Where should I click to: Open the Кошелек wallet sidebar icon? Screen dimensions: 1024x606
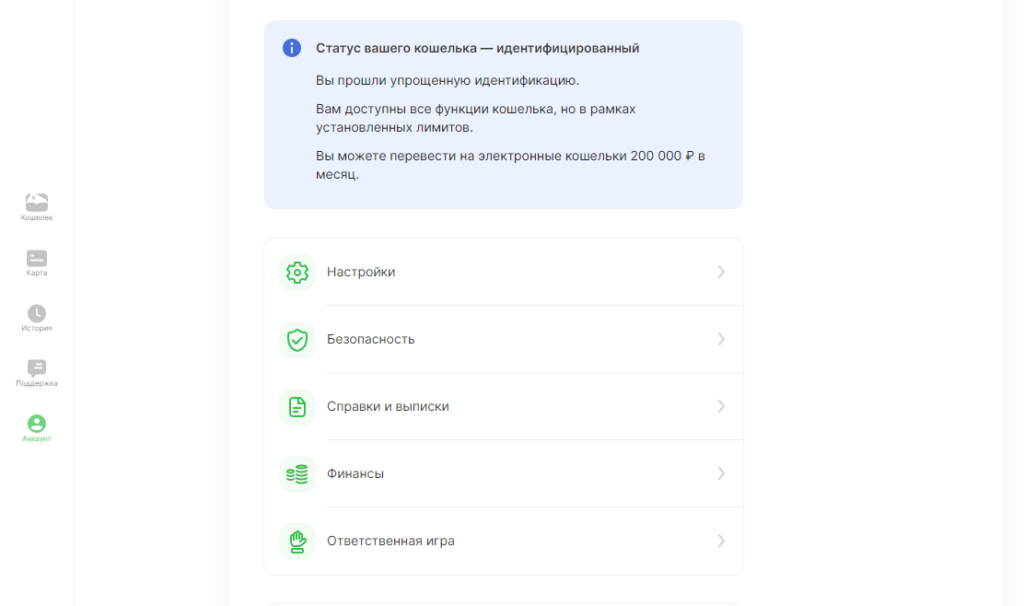(x=37, y=202)
